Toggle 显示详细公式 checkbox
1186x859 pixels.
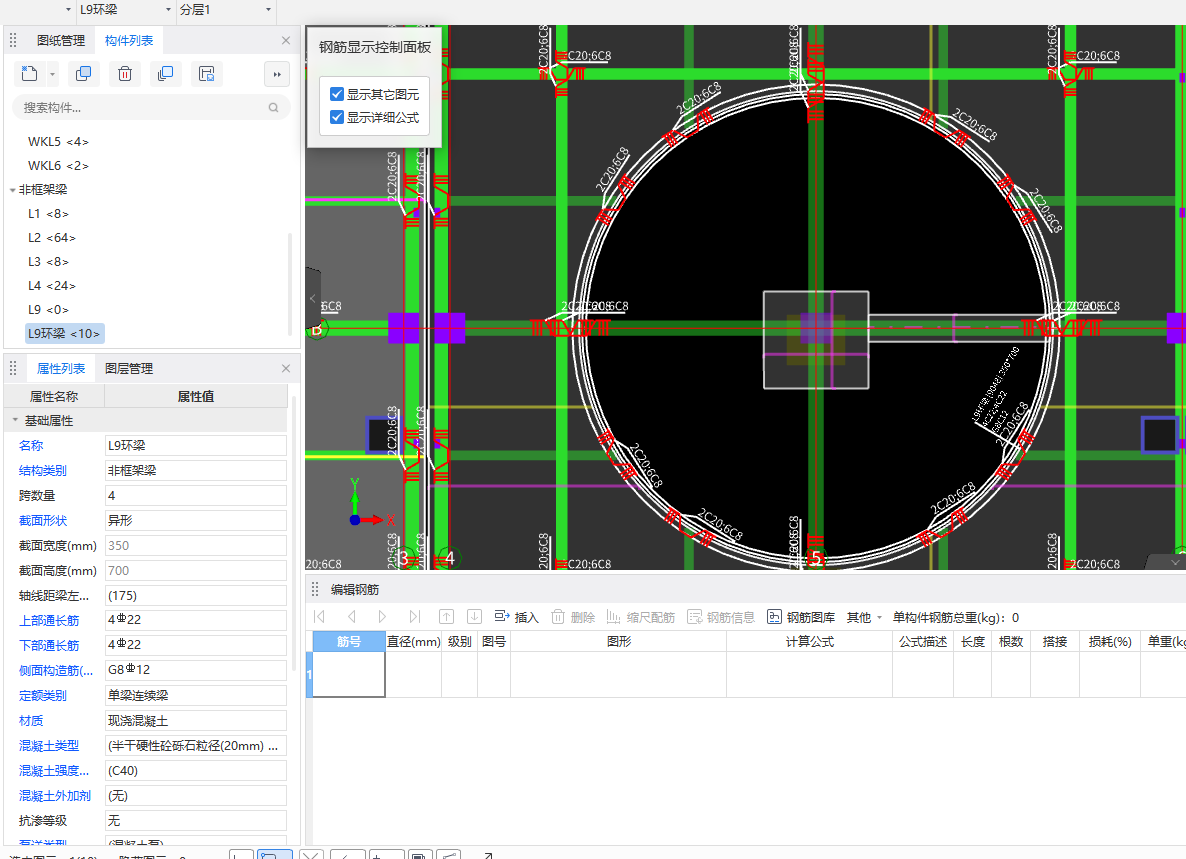pos(337,117)
